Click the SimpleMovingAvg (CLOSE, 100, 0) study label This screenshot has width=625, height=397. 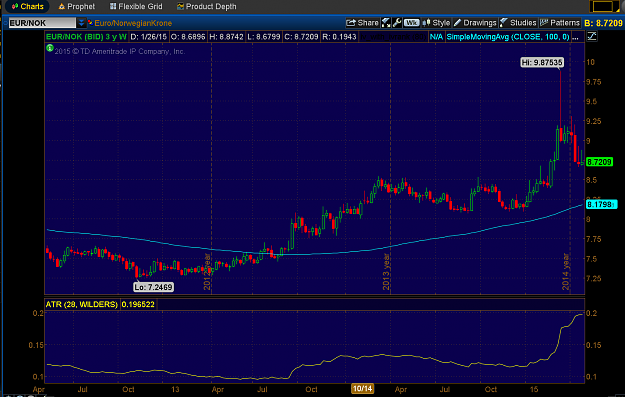[x=508, y=37]
